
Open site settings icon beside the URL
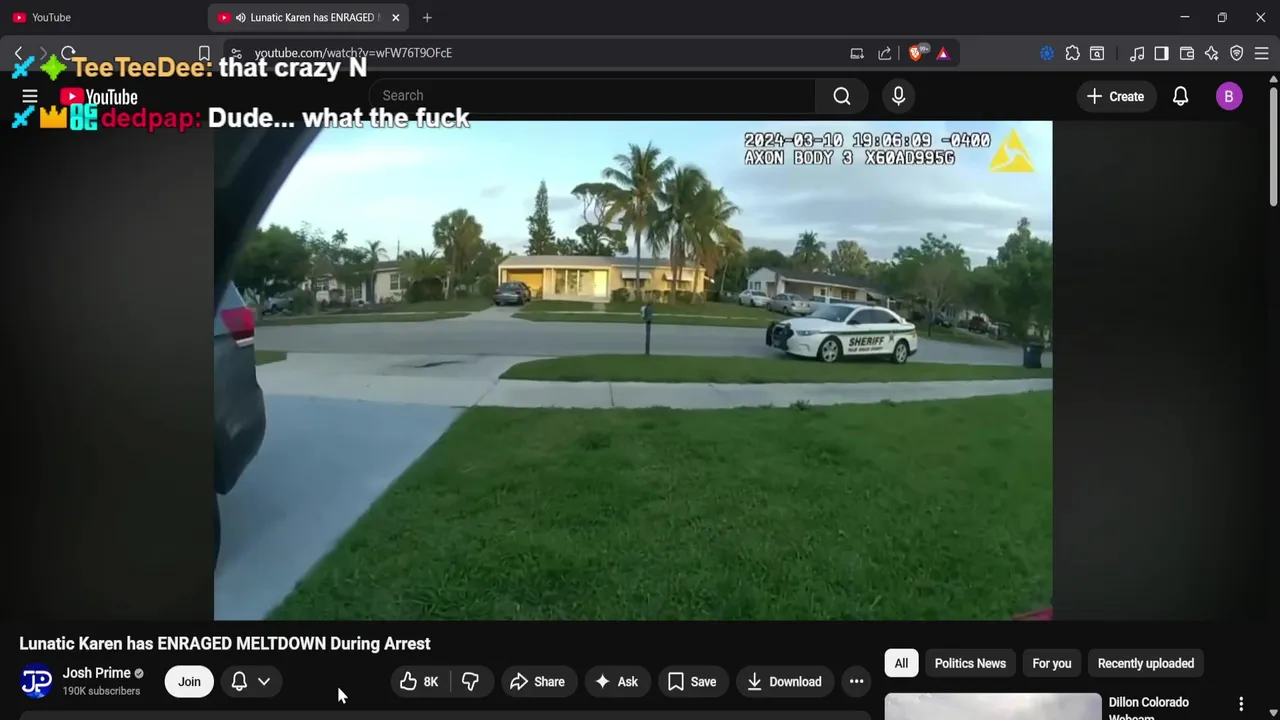point(235,53)
